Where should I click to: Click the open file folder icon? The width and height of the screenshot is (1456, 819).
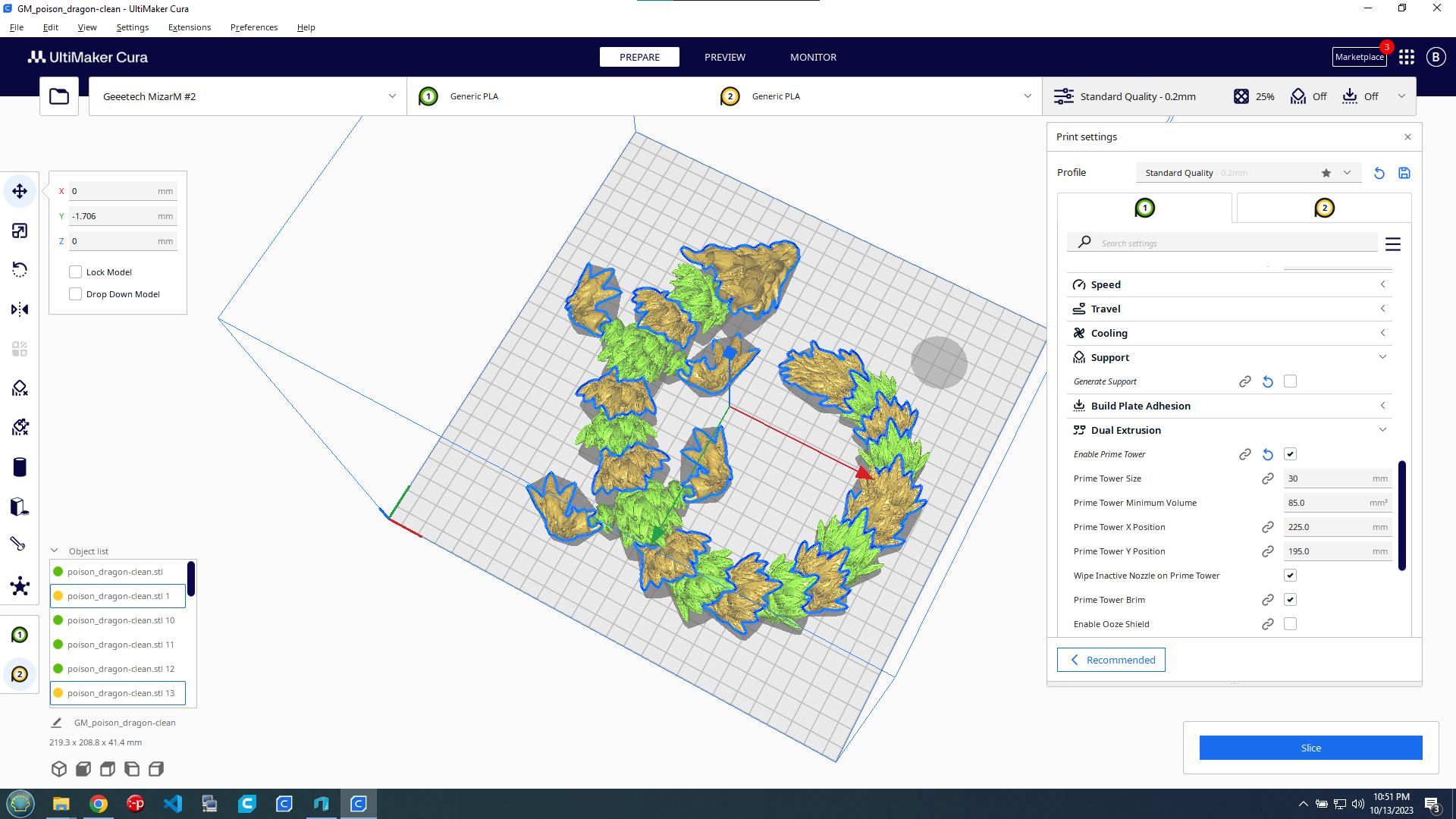[59, 96]
